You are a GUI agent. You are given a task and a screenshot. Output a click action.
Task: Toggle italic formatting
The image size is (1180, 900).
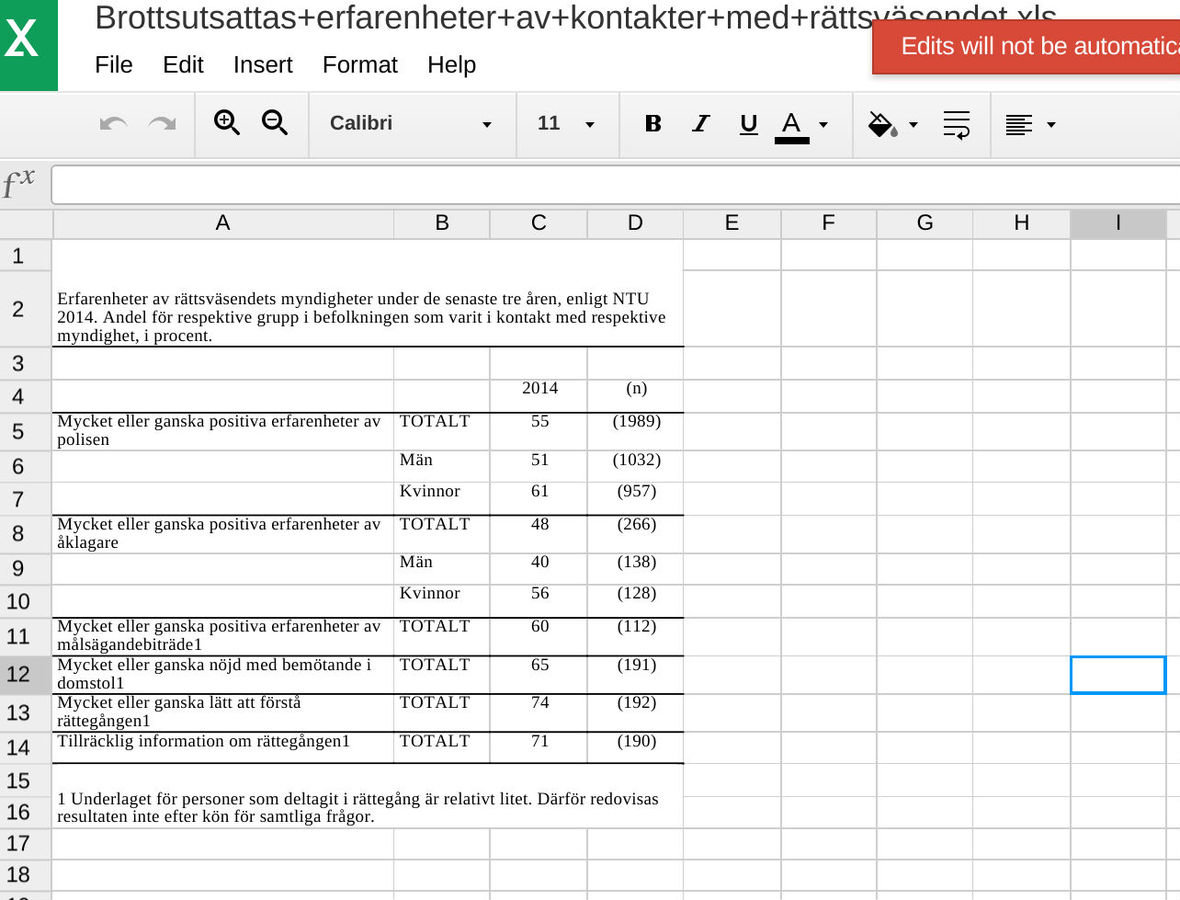pos(701,123)
